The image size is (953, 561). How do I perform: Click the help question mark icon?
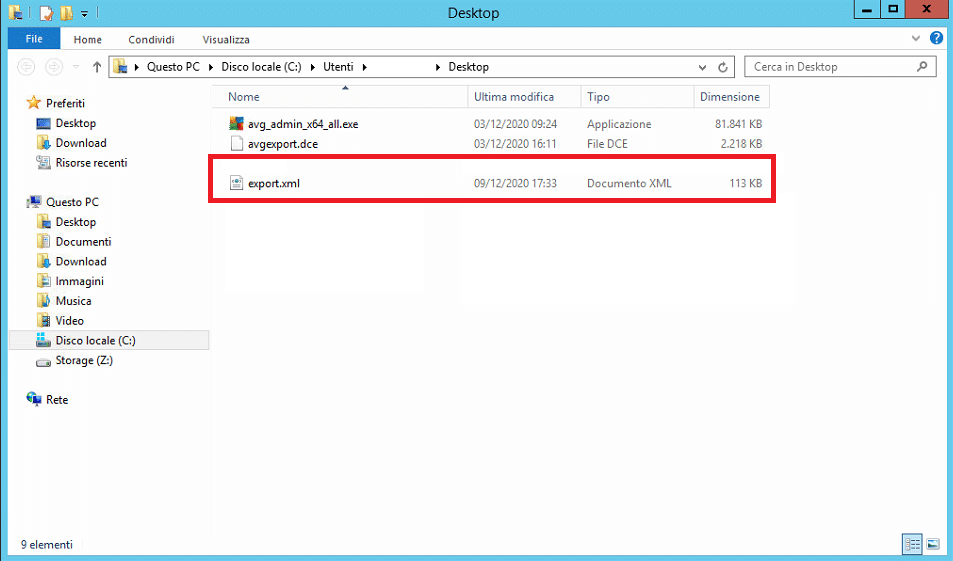pyautogui.click(x=937, y=38)
